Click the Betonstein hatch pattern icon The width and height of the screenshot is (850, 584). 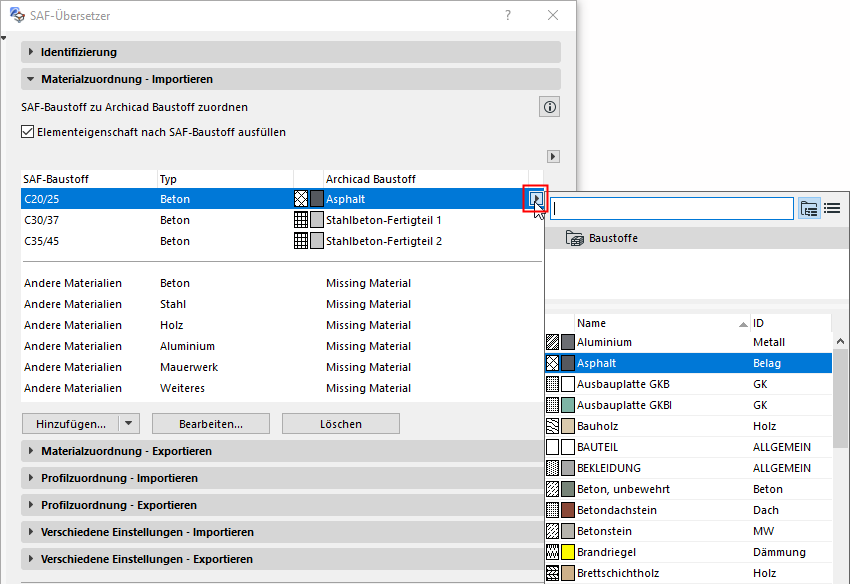pos(552,531)
